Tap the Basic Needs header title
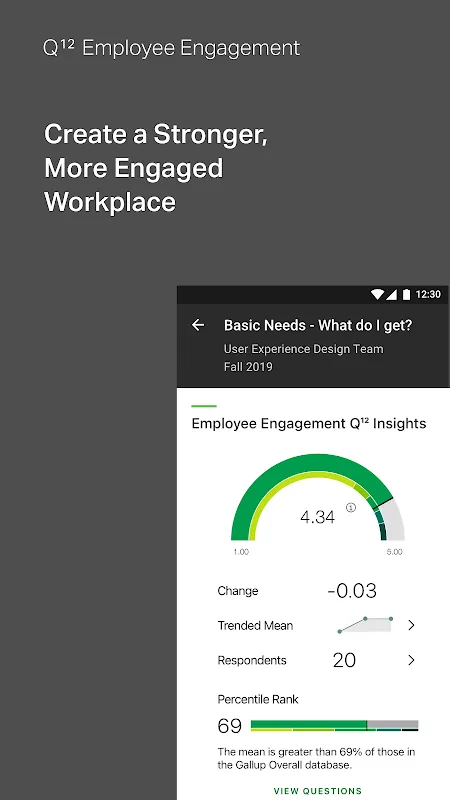The height and width of the screenshot is (800, 450). [x=318, y=326]
